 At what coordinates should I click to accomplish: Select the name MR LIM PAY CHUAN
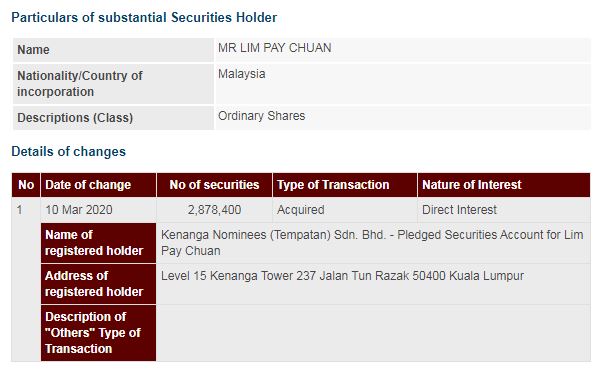pos(275,48)
